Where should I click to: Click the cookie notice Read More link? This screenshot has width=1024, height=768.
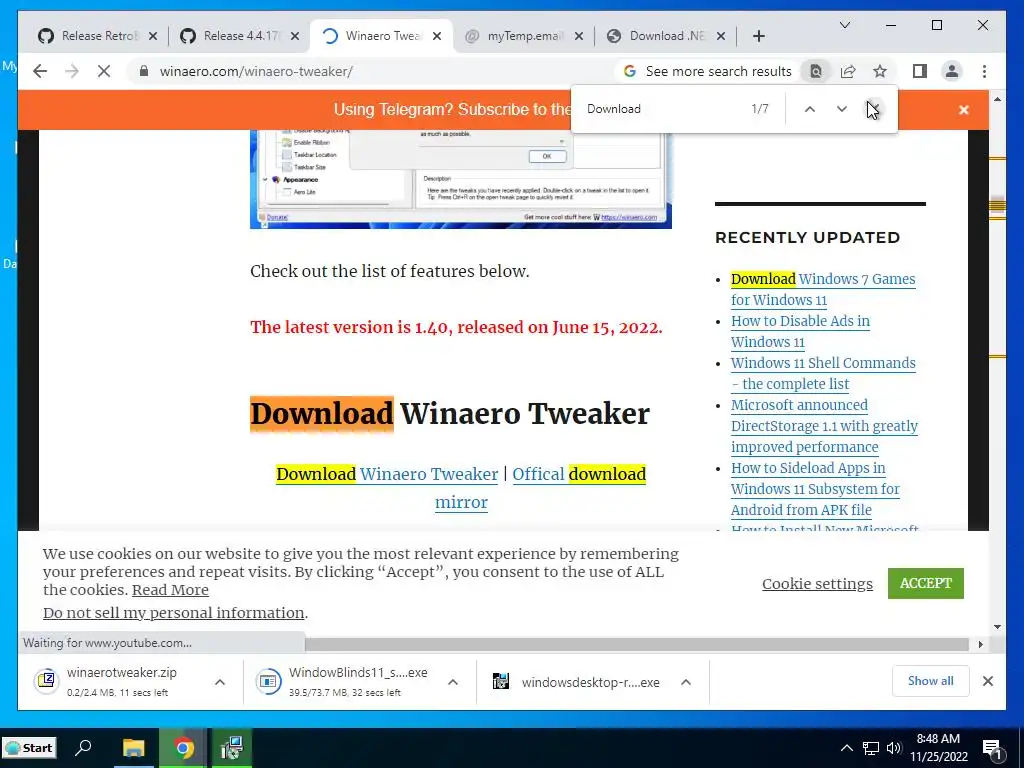(x=170, y=590)
